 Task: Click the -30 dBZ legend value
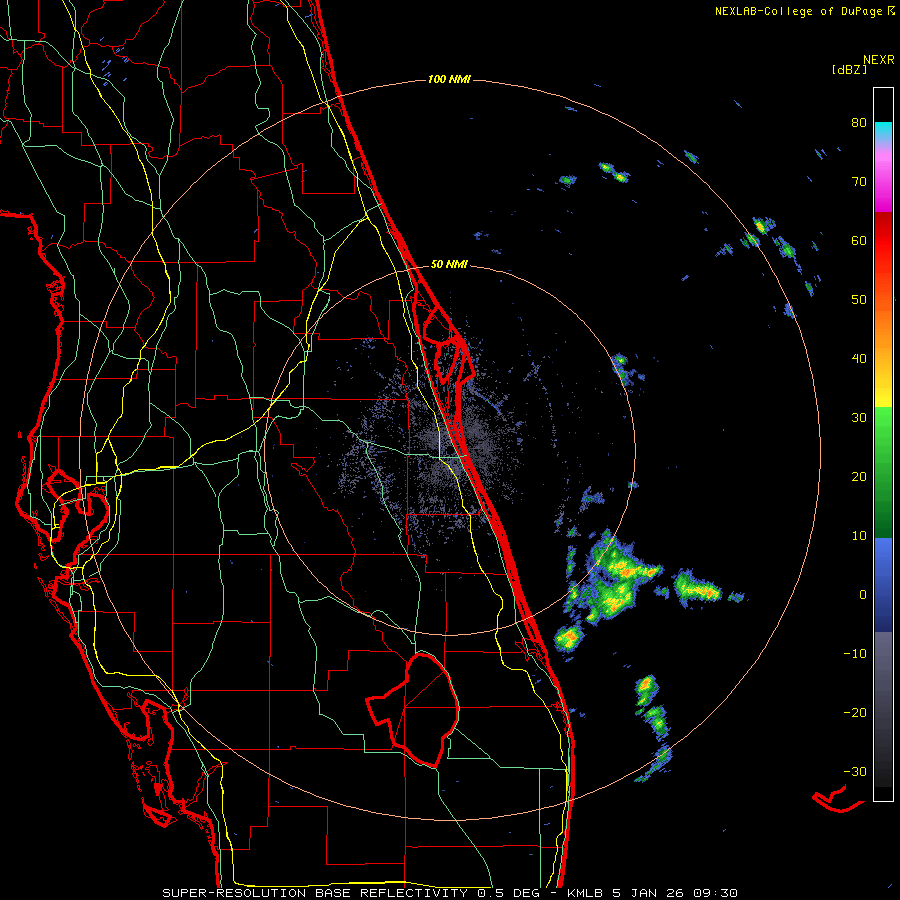pos(855,771)
